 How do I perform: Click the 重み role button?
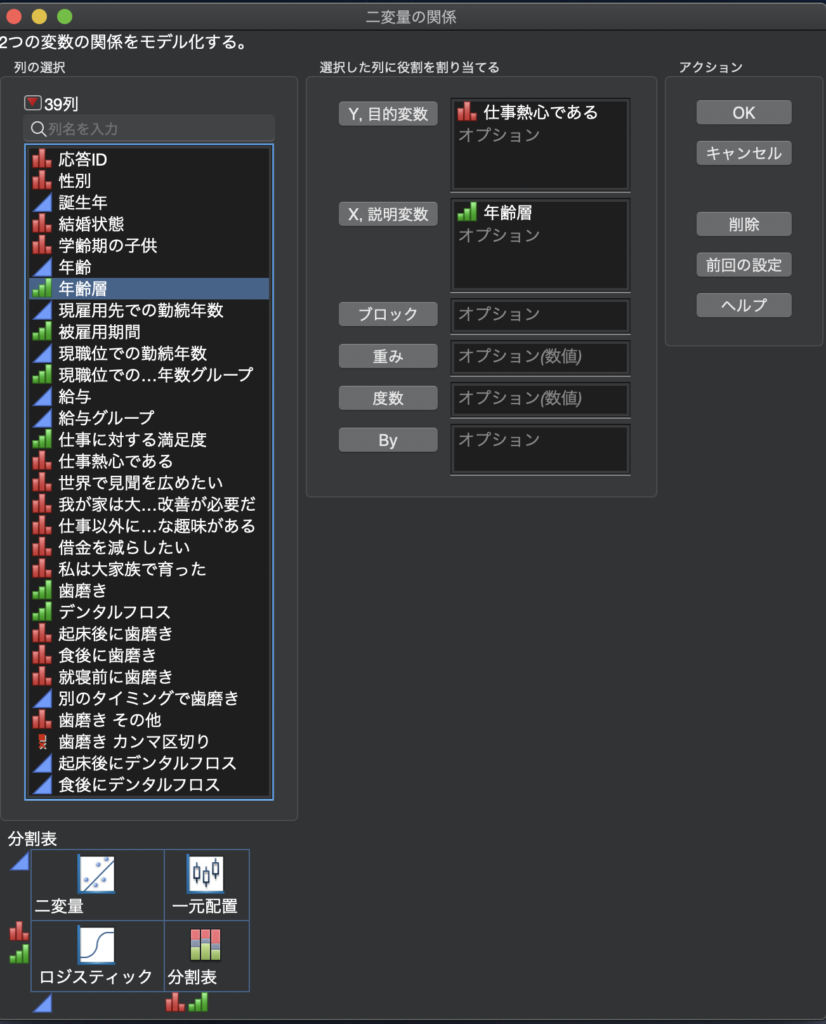388,356
